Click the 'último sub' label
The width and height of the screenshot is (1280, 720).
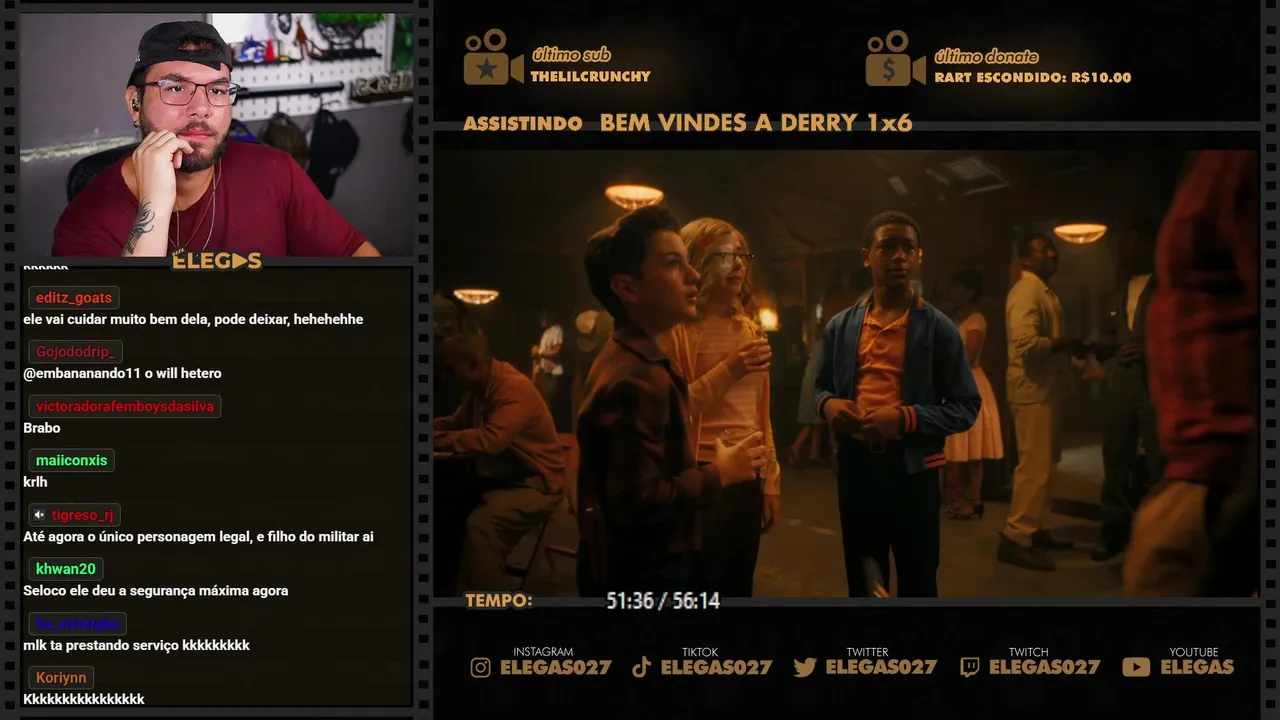[x=570, y=55]
